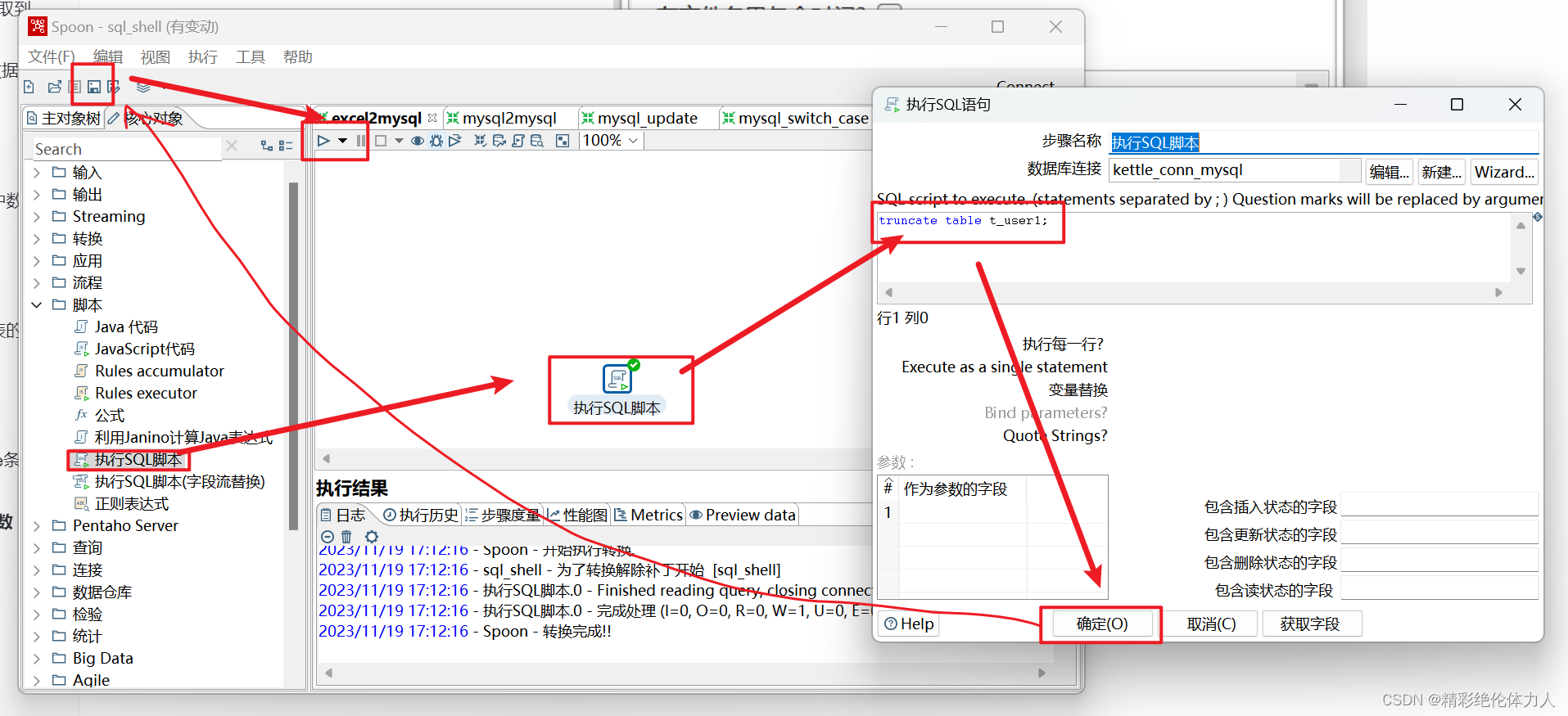1568x716 pixels.
Task: Click the 获取字段 button
Action: coord(1310,624)
